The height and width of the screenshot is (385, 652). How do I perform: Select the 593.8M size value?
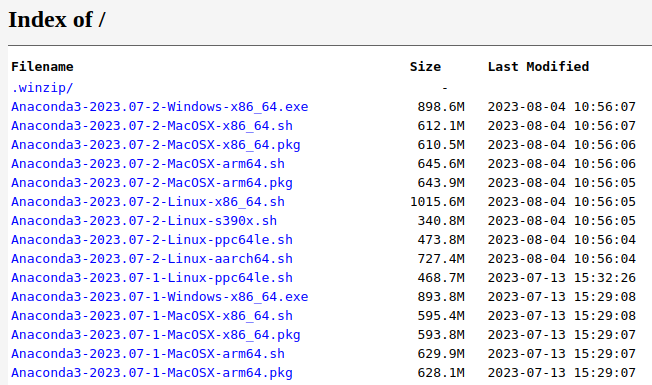pyautogui.click(x=441, y=335)
